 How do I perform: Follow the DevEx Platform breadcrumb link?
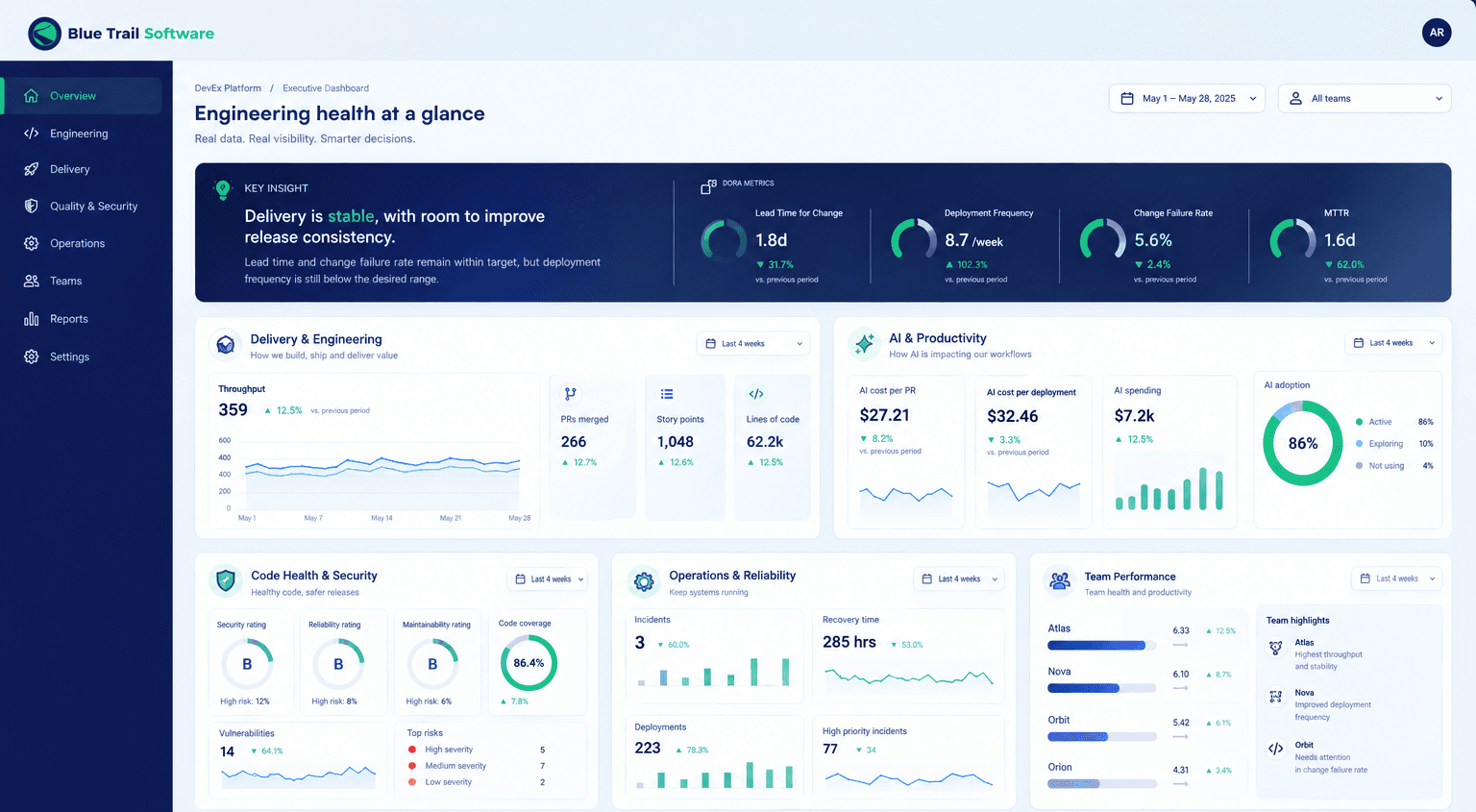pos(228,88)
